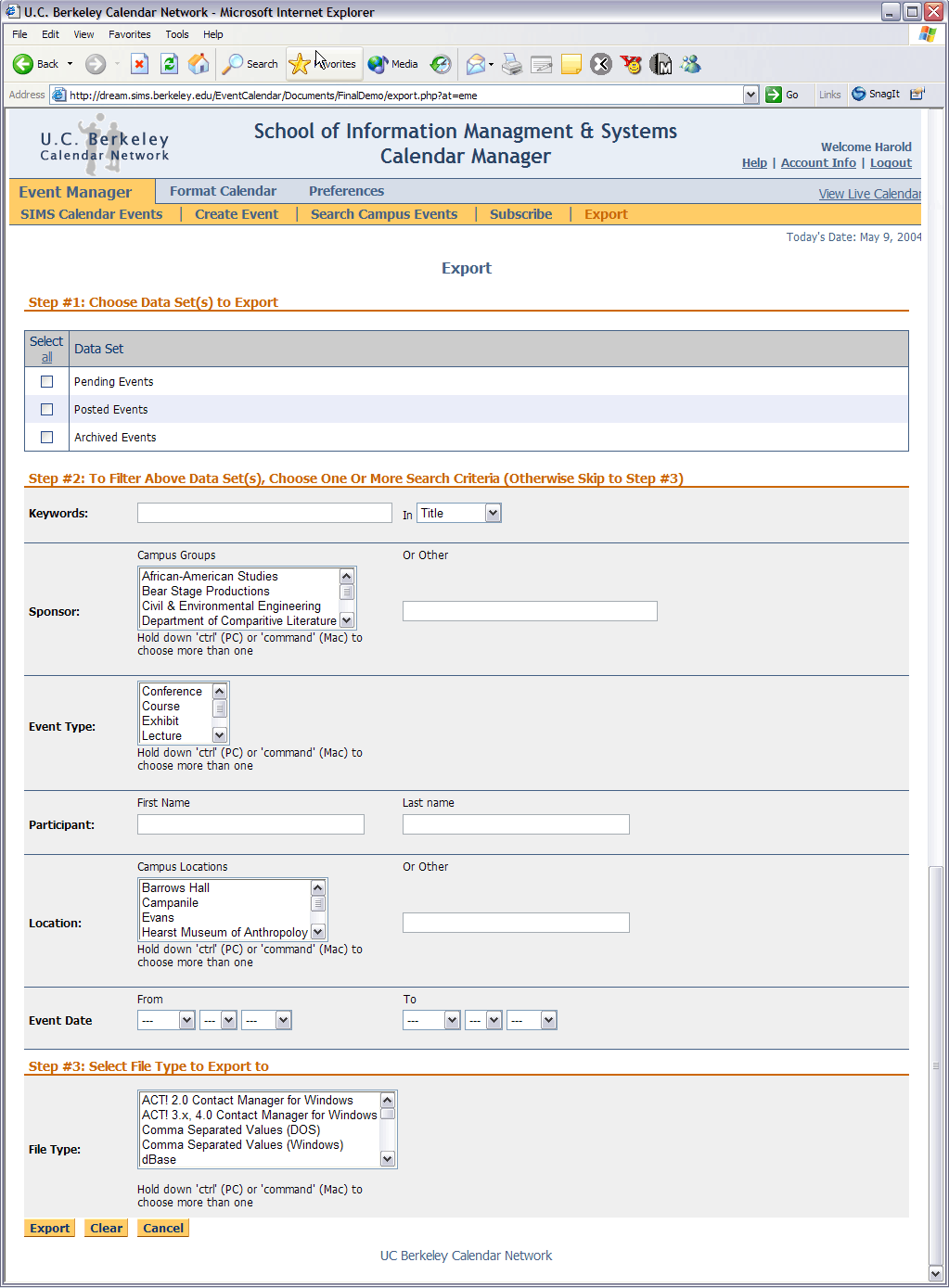Open the second To date dropdown

(x=483, y=1020)
